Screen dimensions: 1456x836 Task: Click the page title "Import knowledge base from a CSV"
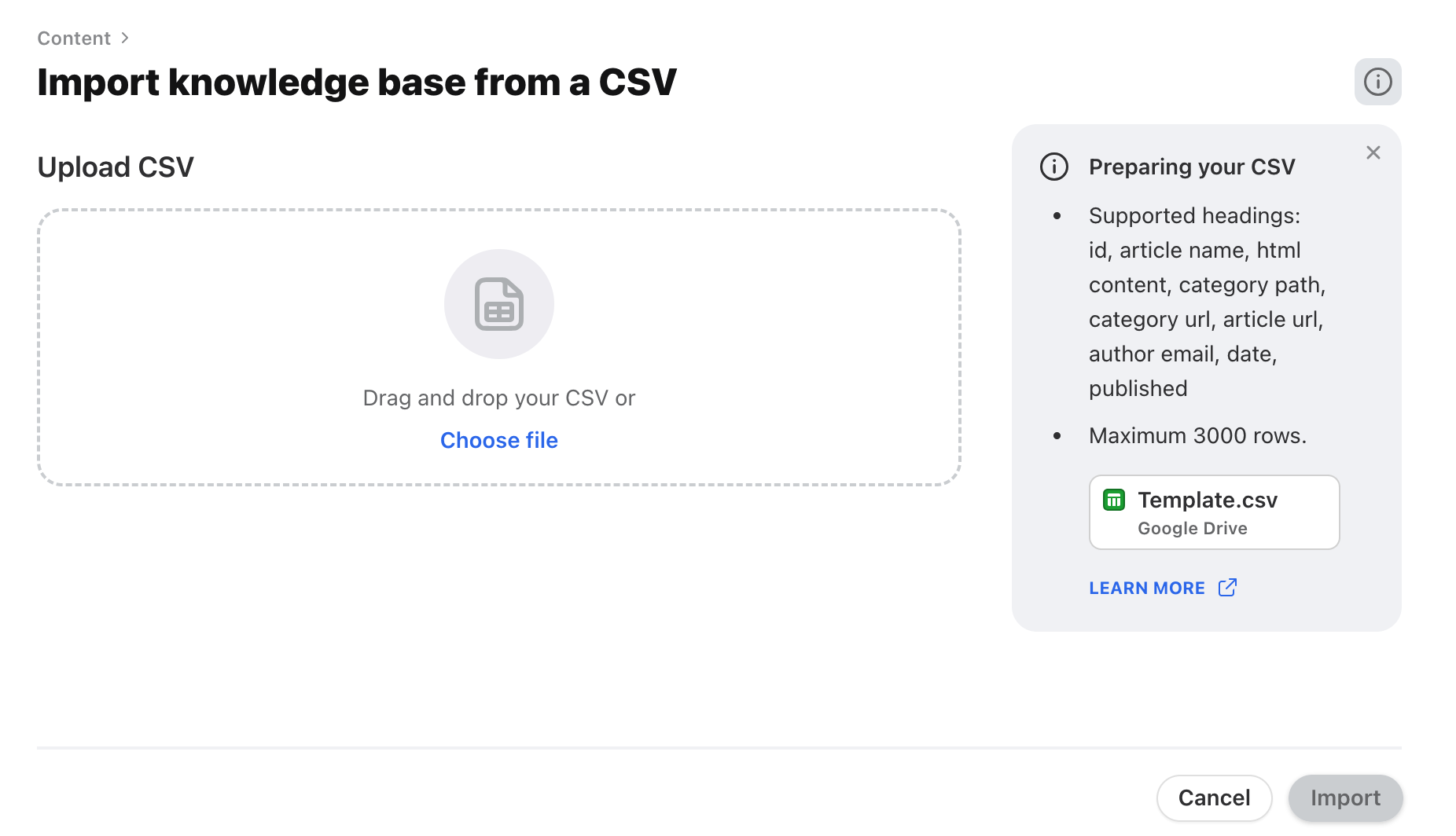[357, 82]
